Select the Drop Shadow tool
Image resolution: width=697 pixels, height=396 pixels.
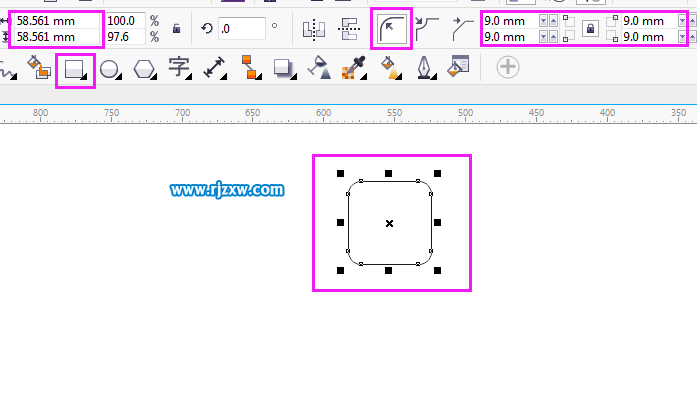click(284, 69)
